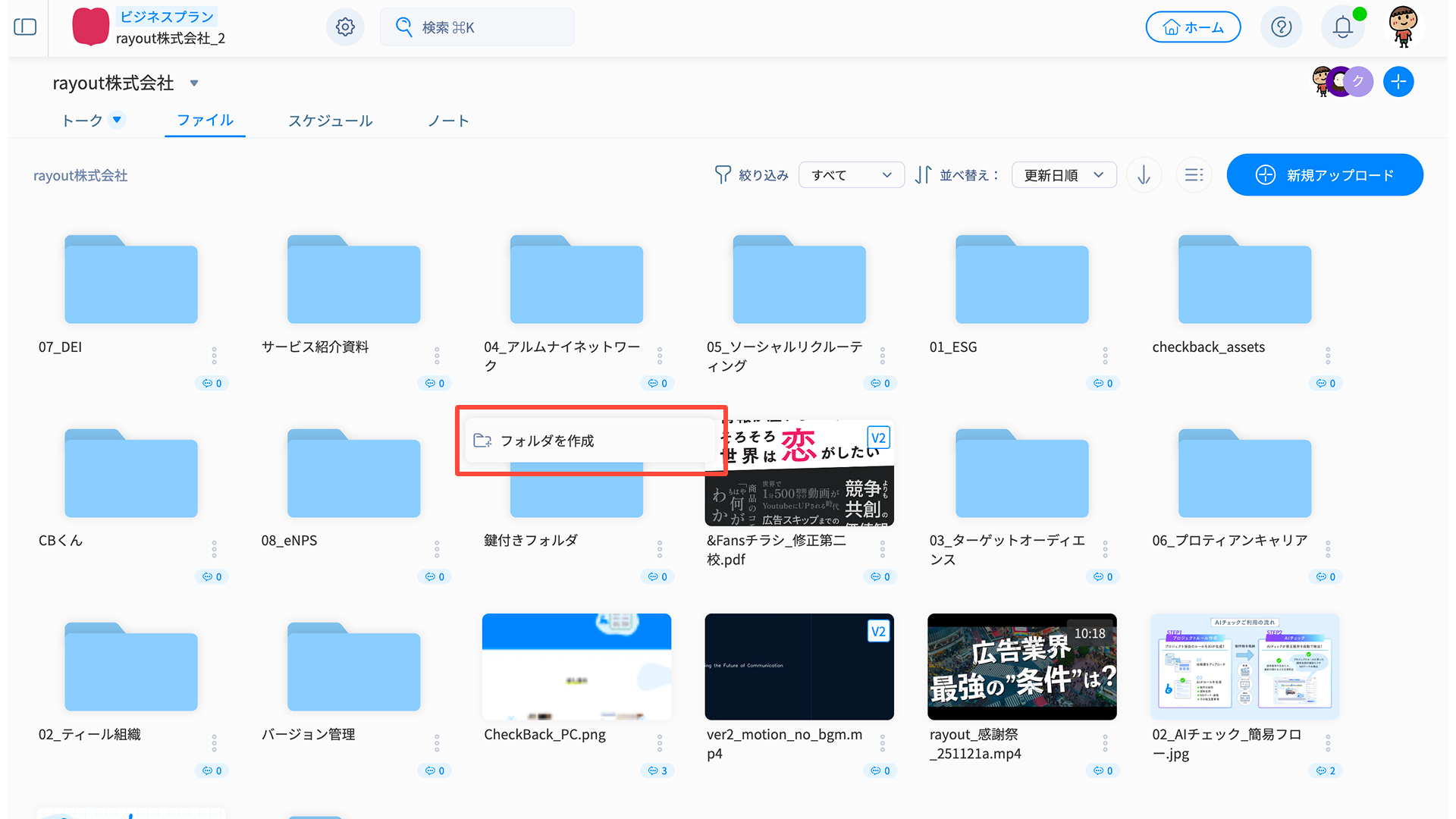Open the help question mark icon
1456x819 pixels.
[x=1281, y=27]
